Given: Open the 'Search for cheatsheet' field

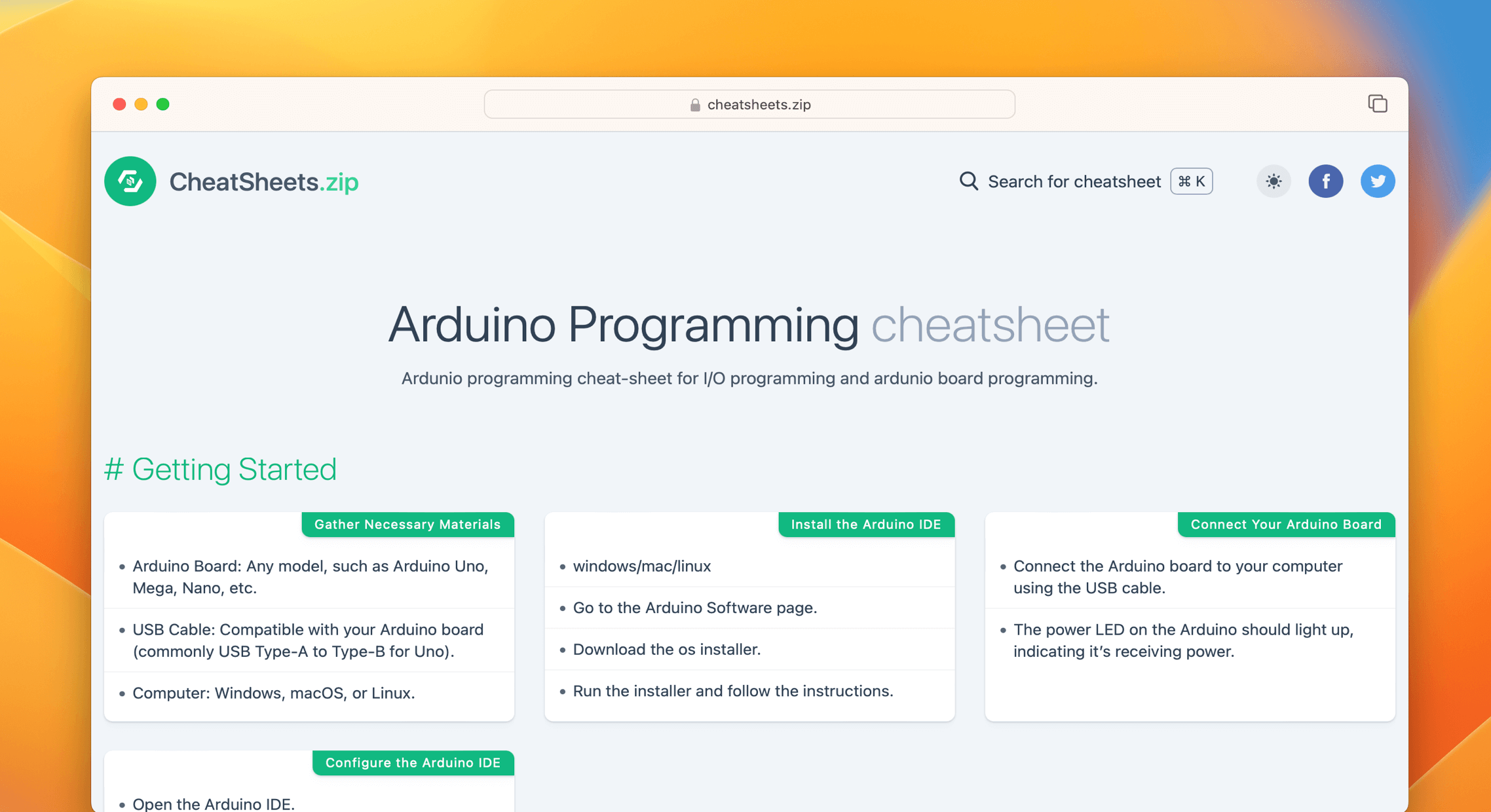Looking at the screenshot, I should 1074,181.
